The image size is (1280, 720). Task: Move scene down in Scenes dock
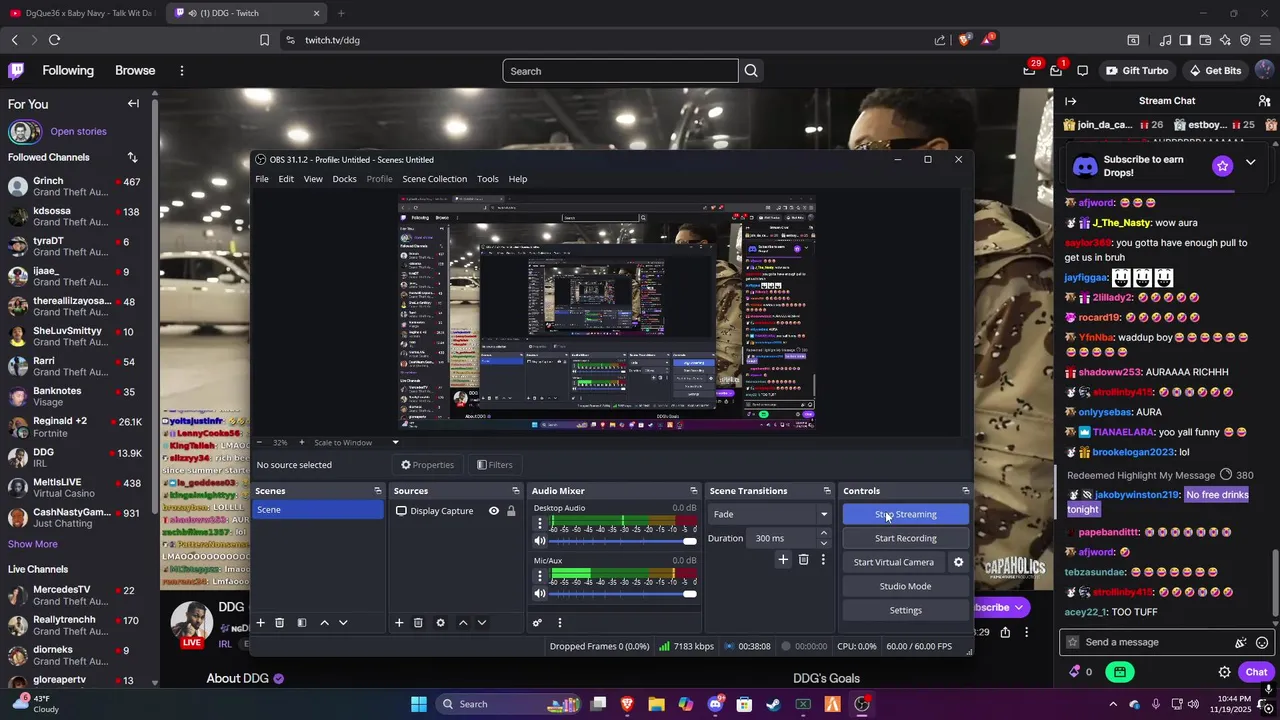[x=343, y=622]
